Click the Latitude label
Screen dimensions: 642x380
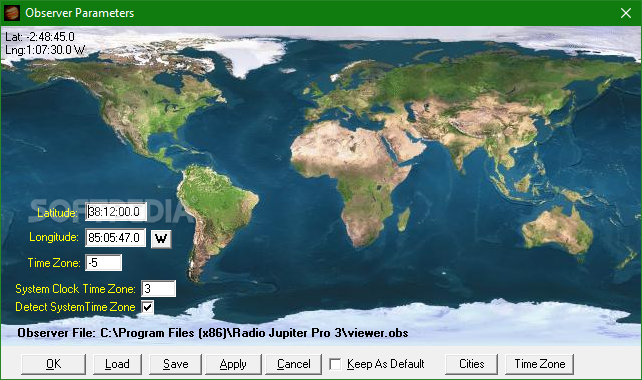(57, 213)
